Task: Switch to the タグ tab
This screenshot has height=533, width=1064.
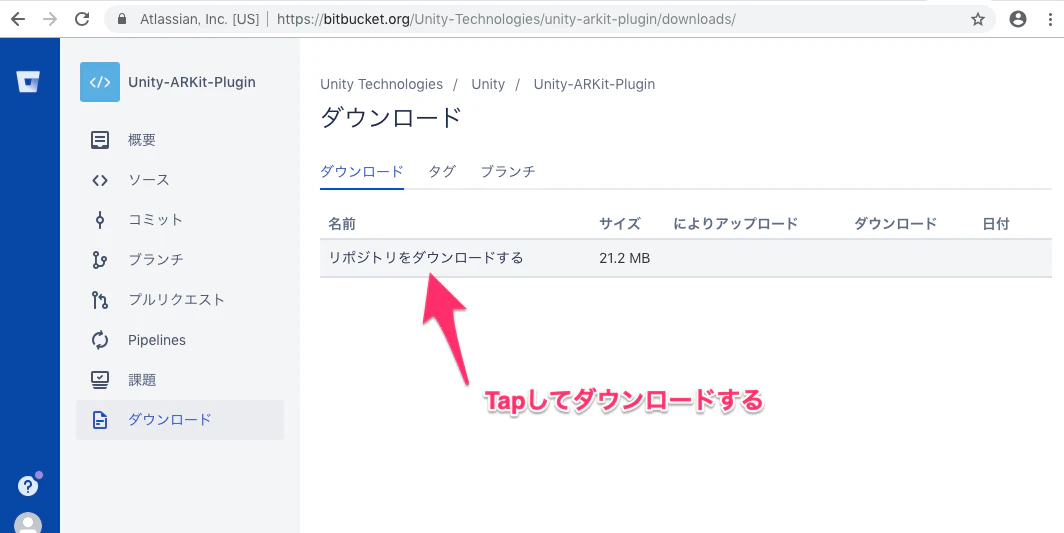Action: click(442, 171)
